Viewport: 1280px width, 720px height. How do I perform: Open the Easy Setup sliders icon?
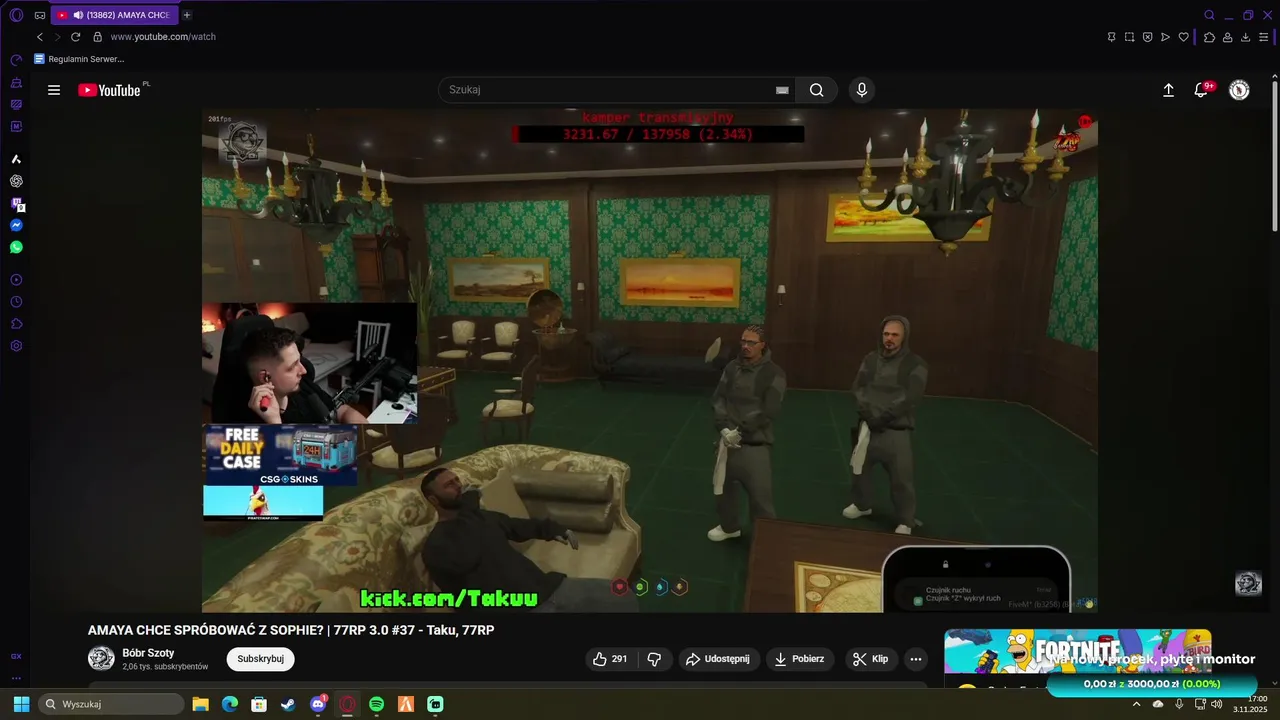(1263, 37)
